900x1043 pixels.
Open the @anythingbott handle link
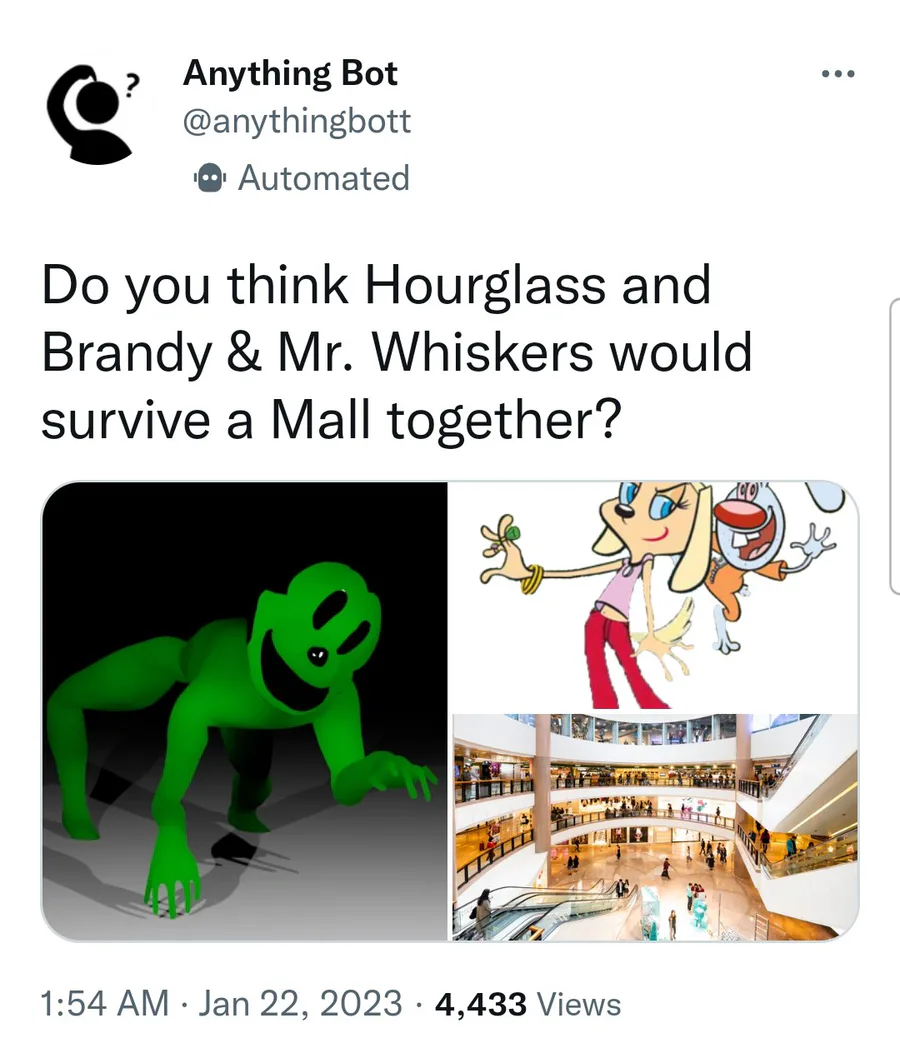click(297, 121)
